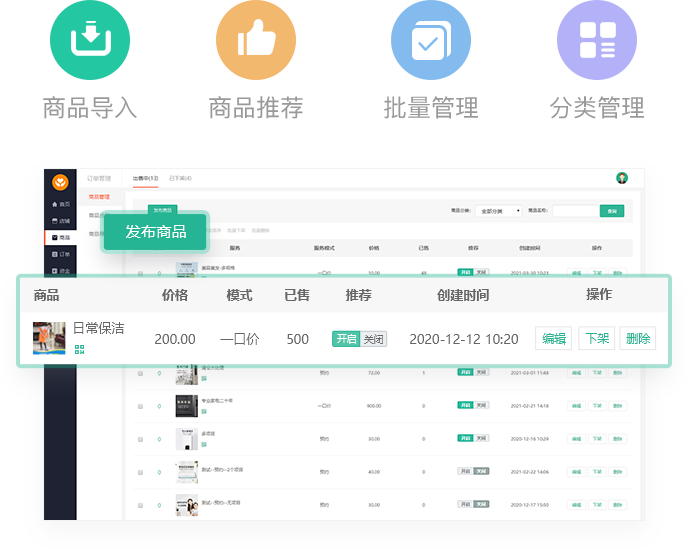Screen dimensions: 688x549
Task: Click the 2021-02-21 14:18 date cell
Action: [530, 406]
